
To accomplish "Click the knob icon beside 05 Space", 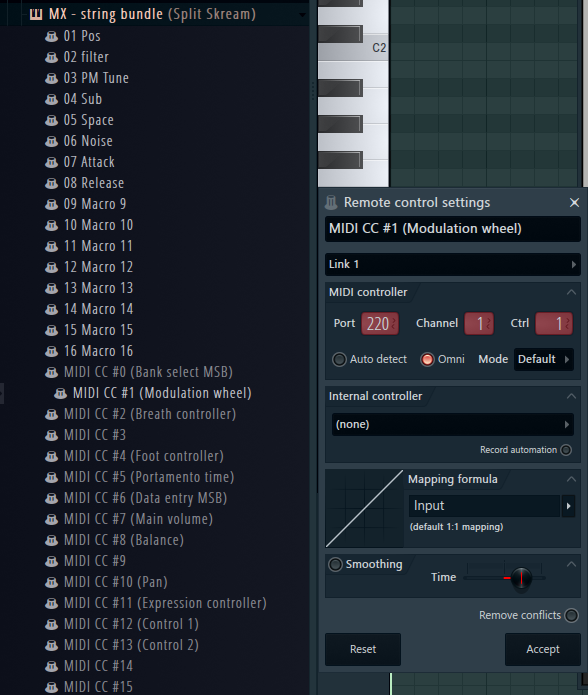I will click(51, 120).
